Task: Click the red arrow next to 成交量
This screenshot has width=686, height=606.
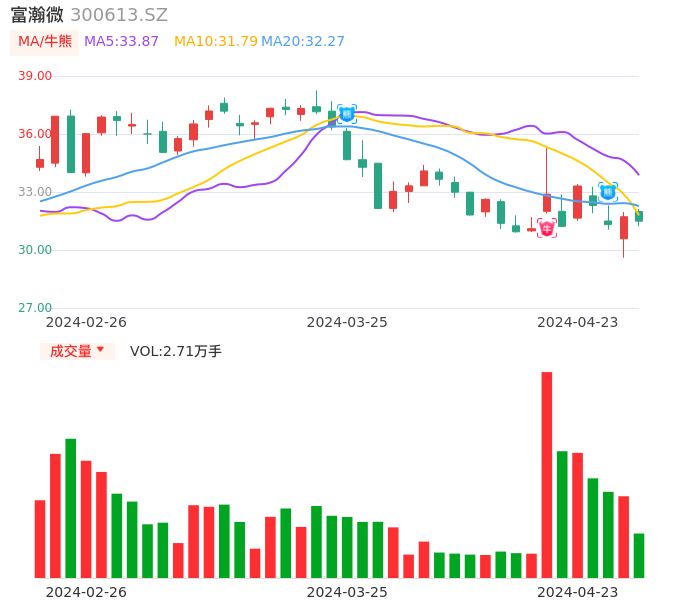Action: pyautogui.click(x=100, y=350)
